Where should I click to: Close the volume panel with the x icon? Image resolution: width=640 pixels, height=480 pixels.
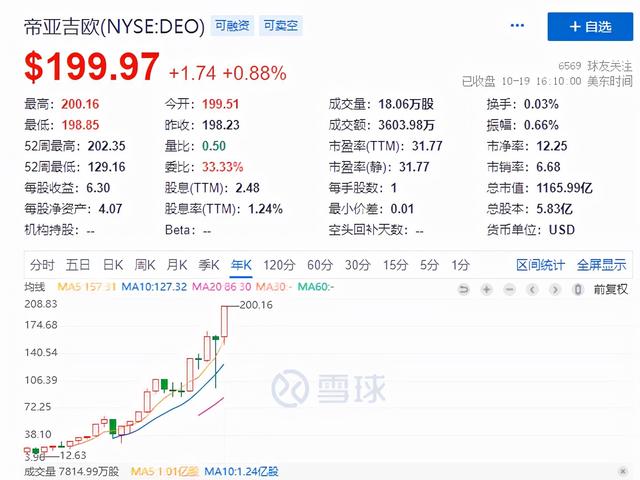(623, 471)
